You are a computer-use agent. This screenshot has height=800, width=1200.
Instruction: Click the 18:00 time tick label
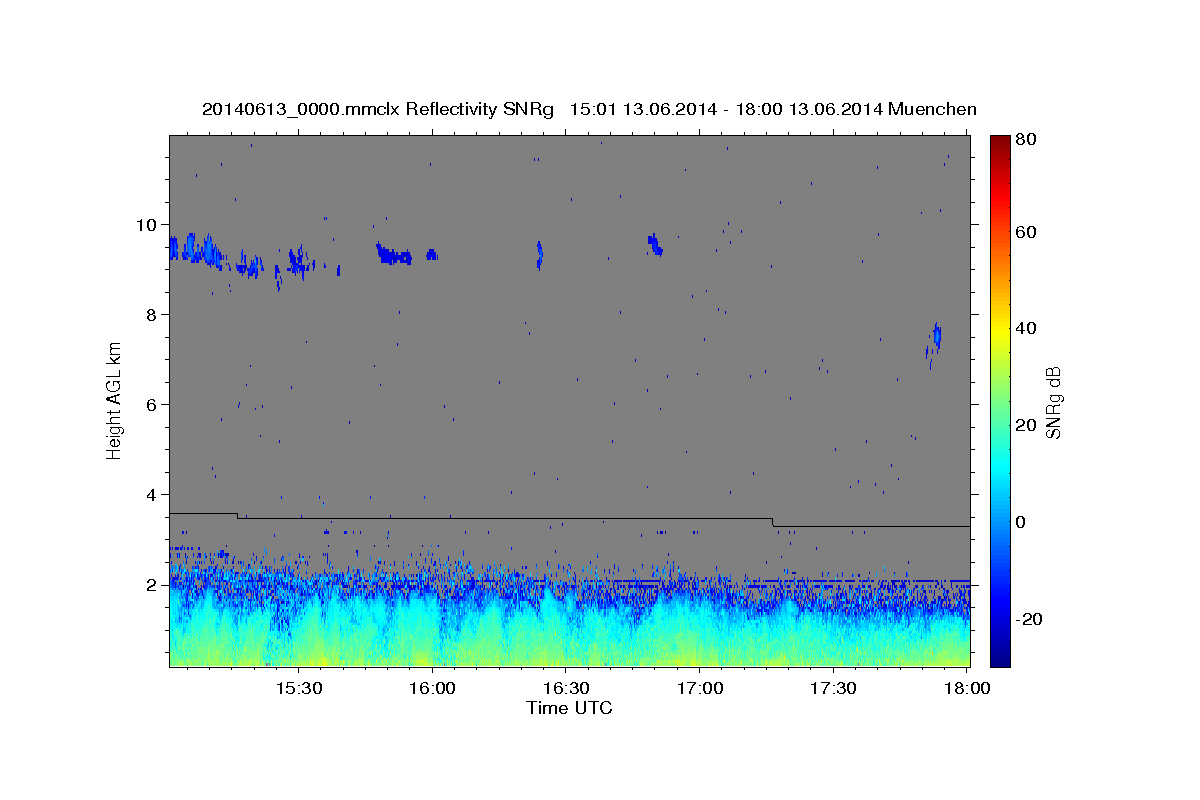967,689
